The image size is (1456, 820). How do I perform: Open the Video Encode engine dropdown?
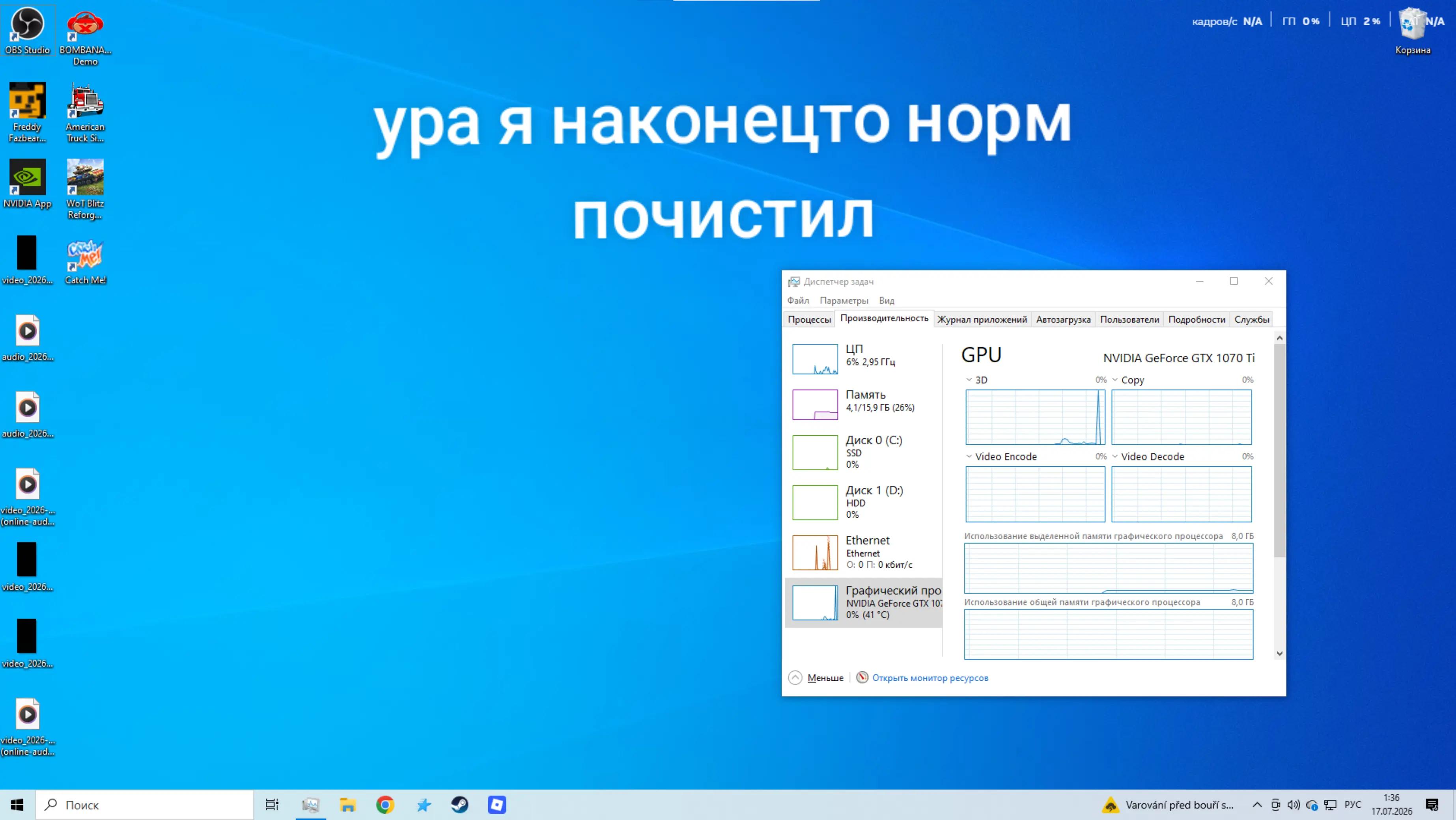tap(969, 457)
